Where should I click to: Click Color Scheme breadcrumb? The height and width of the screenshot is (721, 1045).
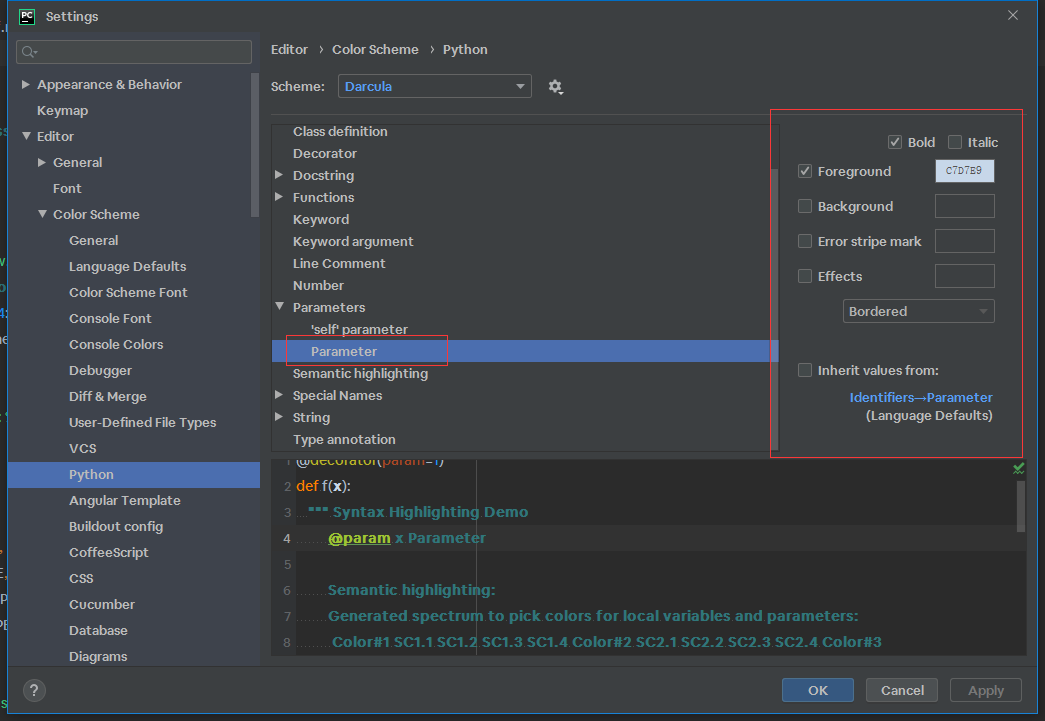[375, 49]
